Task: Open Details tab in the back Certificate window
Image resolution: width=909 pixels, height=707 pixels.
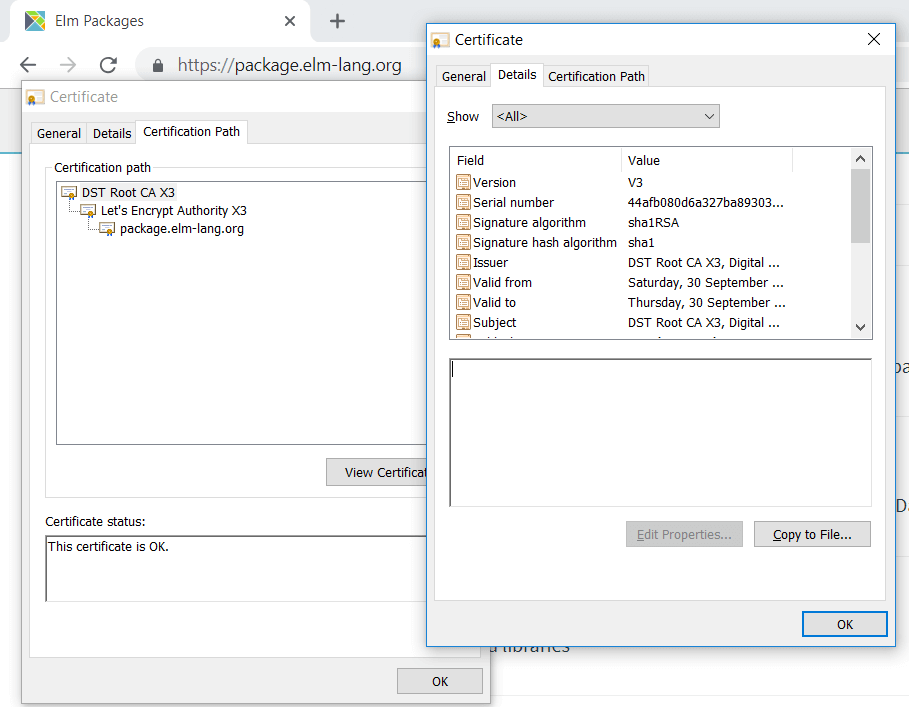Action: point(112,133)
